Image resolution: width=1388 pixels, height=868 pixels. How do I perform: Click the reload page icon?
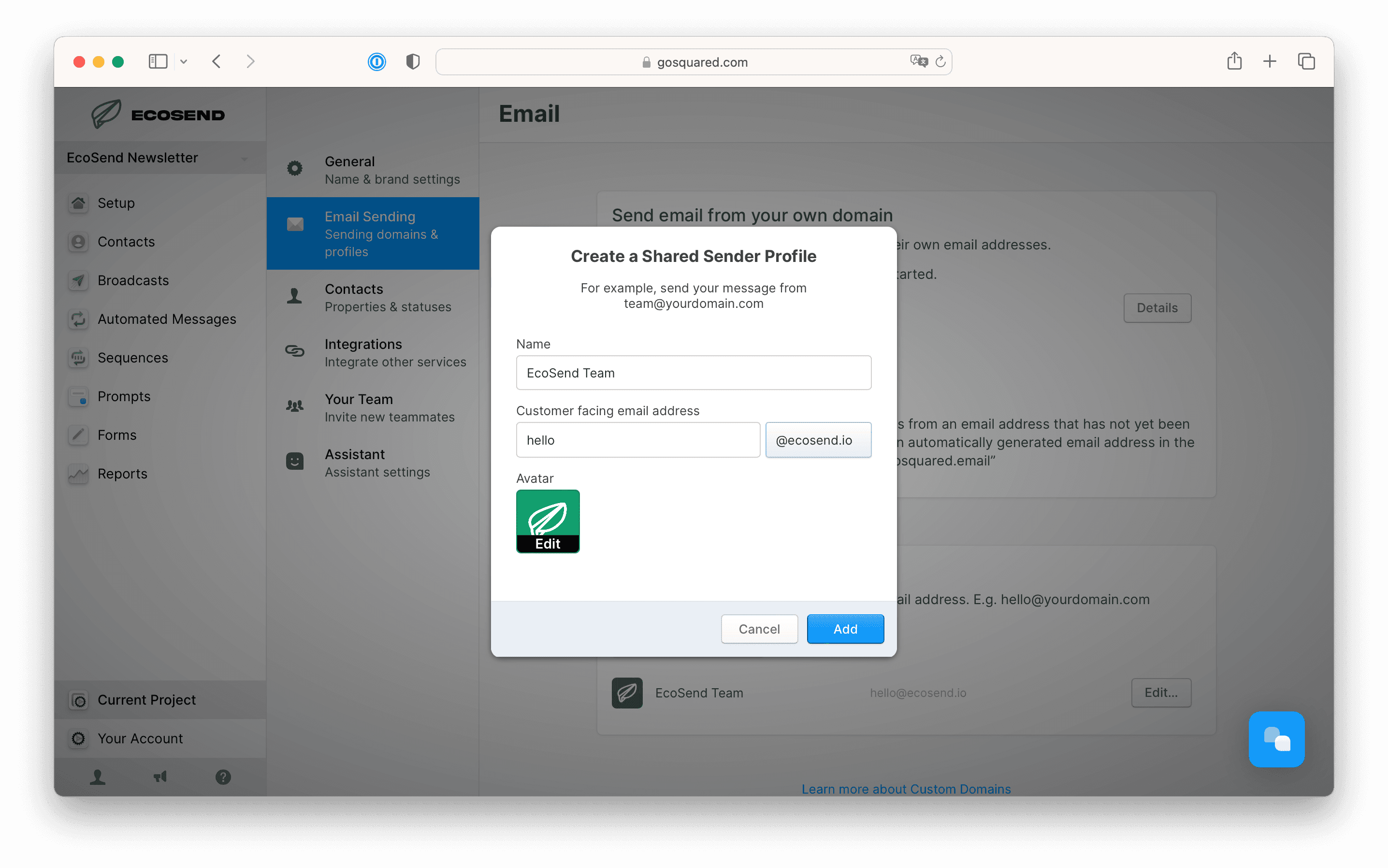click(940, 61)
